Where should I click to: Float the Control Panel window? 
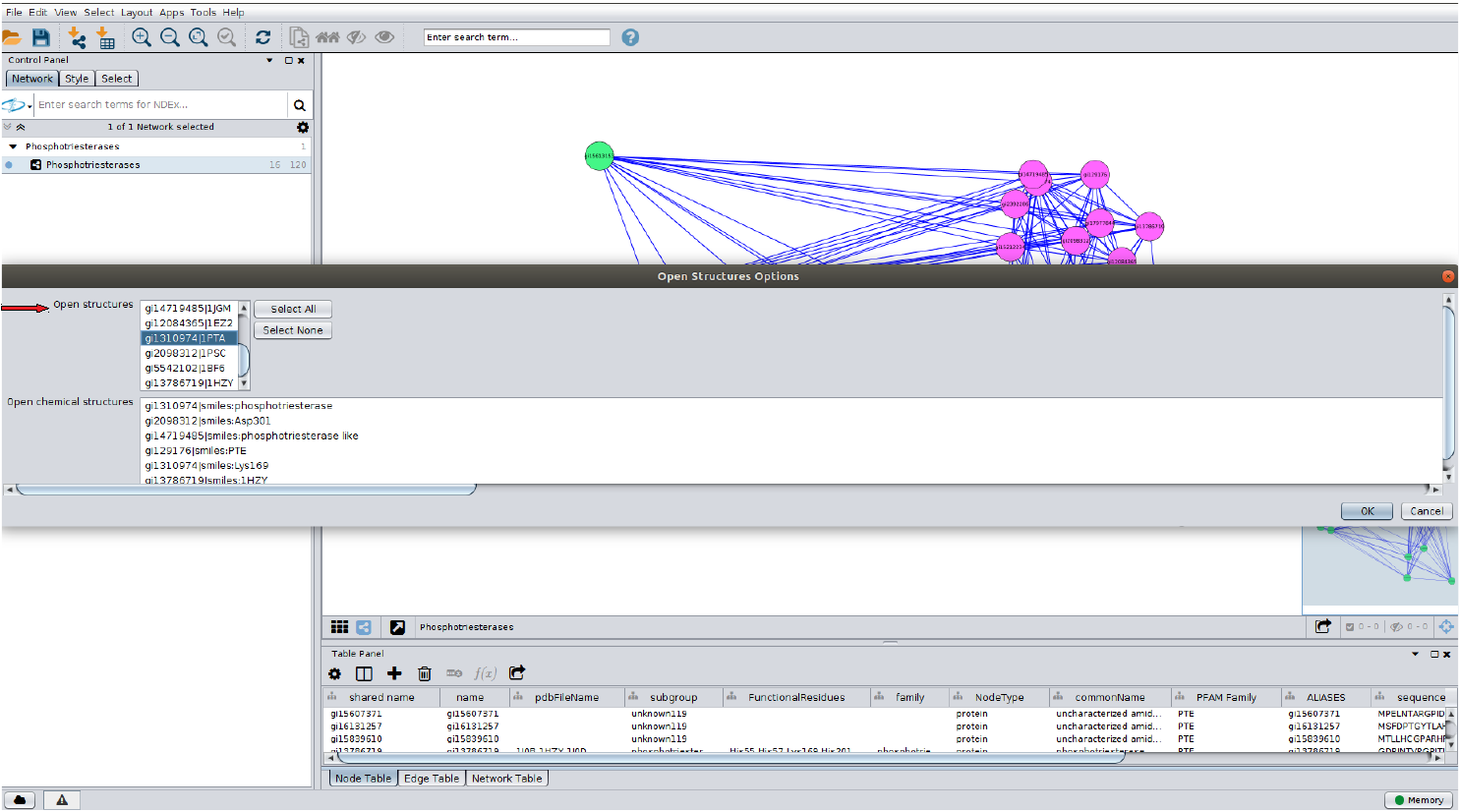[289, 60]
